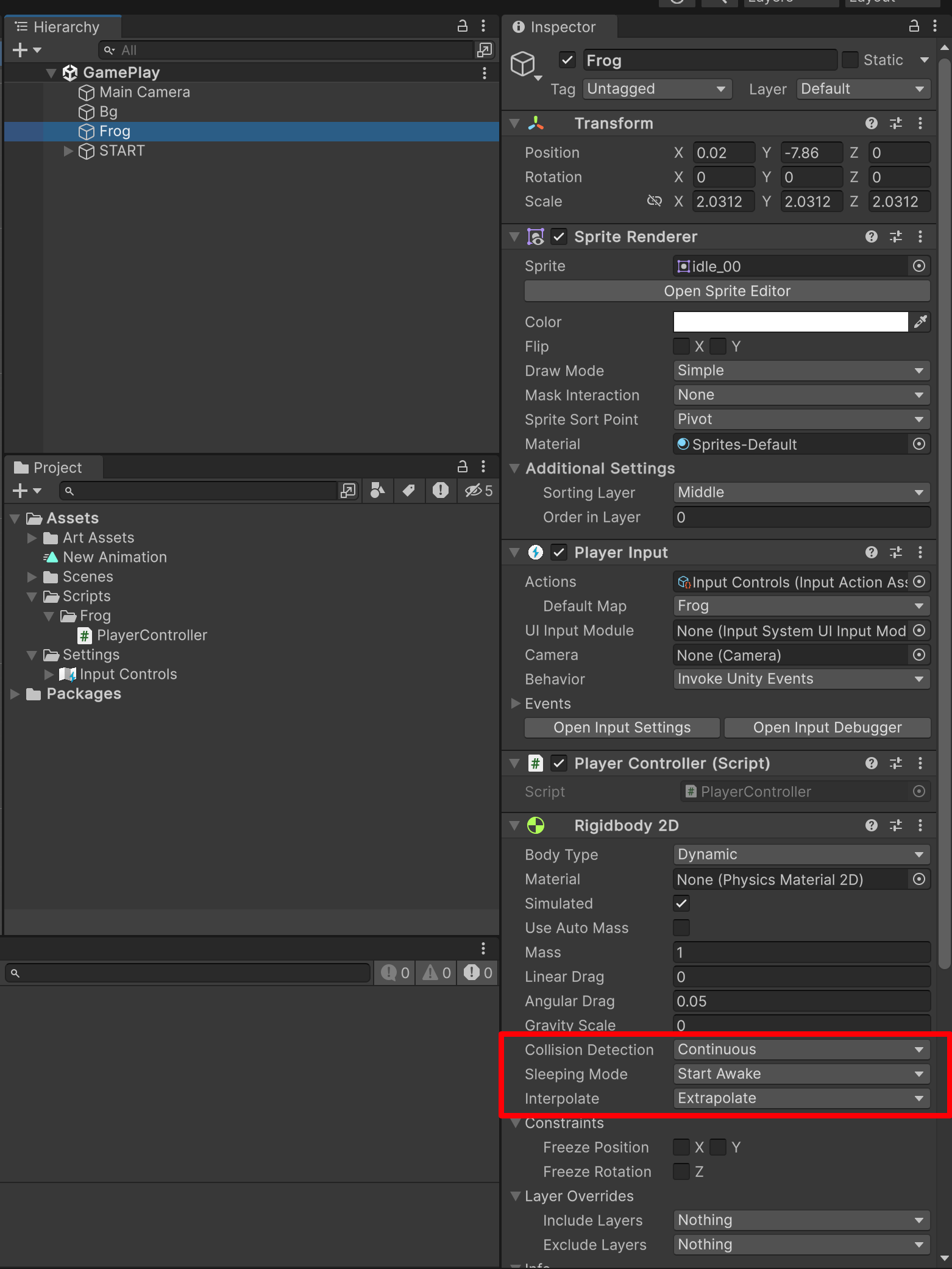Open the Interpolate dropdown set to Extrapolate
This screenshot has width=952, height=1269.
[801, 1098]
